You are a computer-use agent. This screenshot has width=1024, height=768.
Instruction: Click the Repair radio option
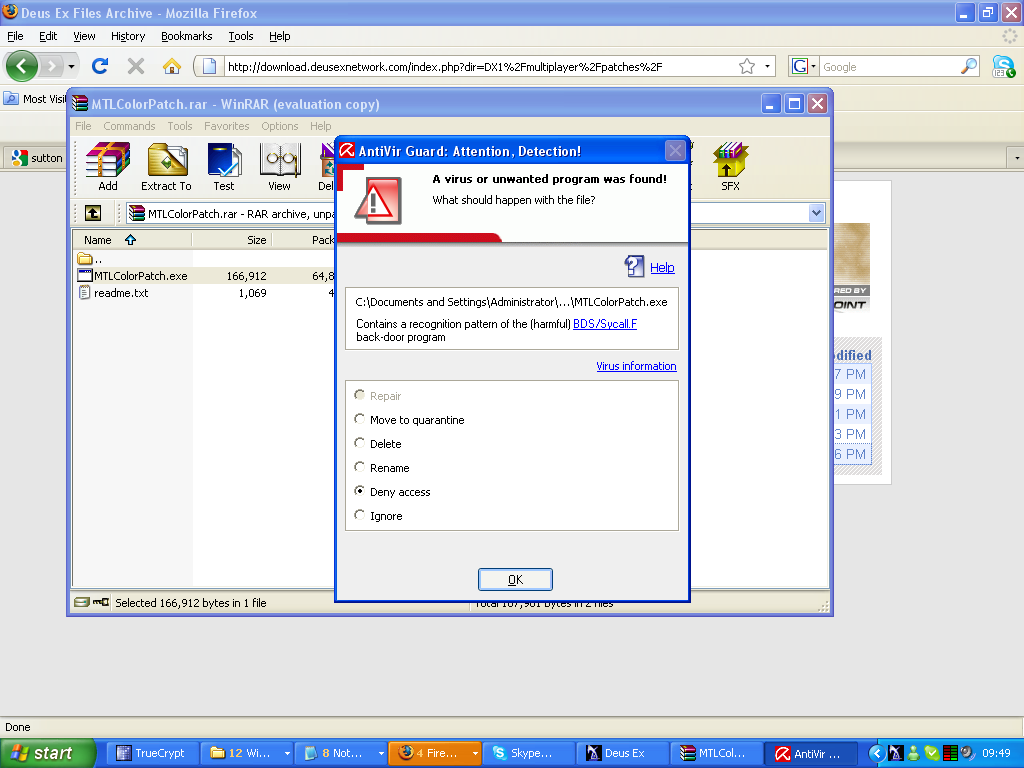click(360, 395)
